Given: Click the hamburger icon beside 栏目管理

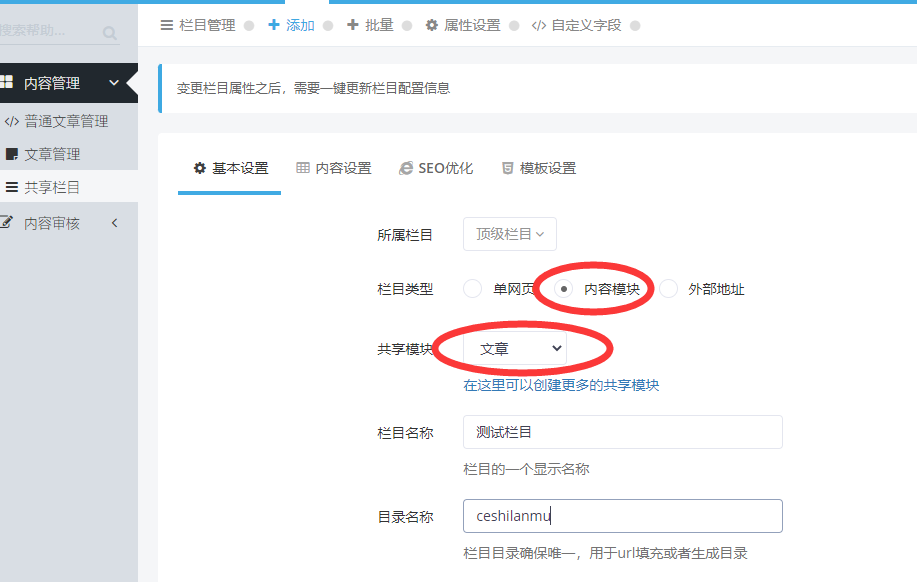Looking at the screenshot, I should (x=167, y=25).
